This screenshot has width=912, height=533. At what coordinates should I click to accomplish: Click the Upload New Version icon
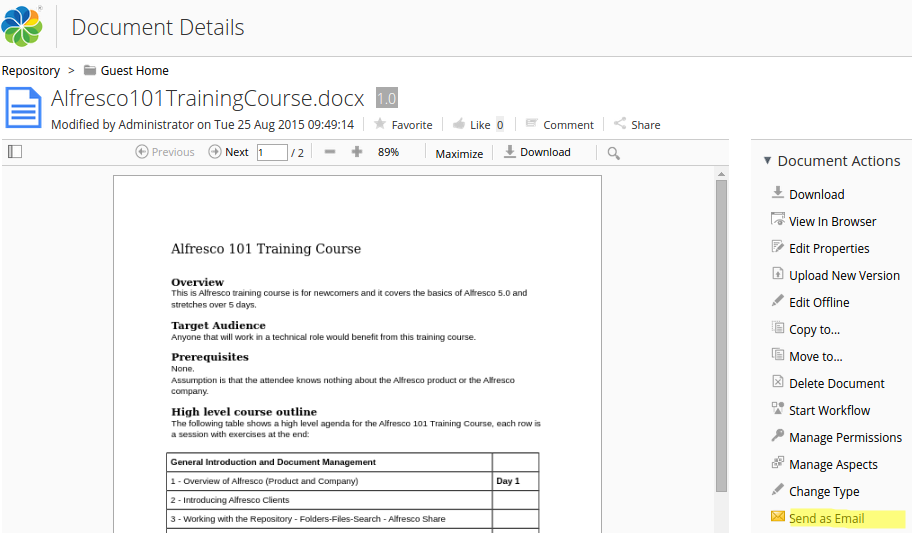point(778,273)
